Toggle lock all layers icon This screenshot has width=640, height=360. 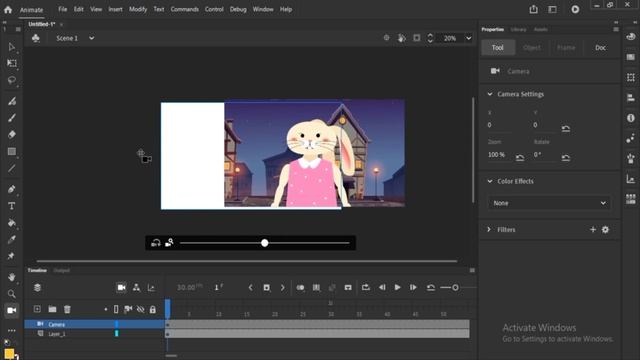pos(153,310)
